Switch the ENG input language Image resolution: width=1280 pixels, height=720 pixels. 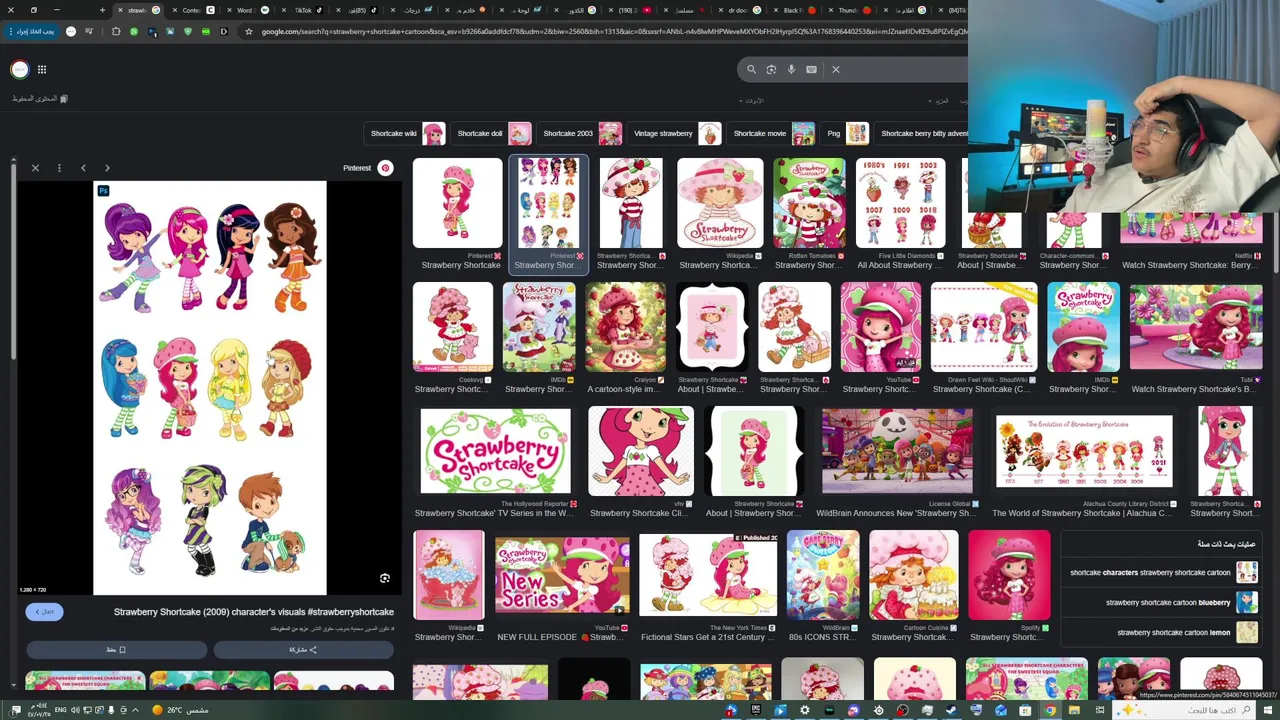[61, 710]
